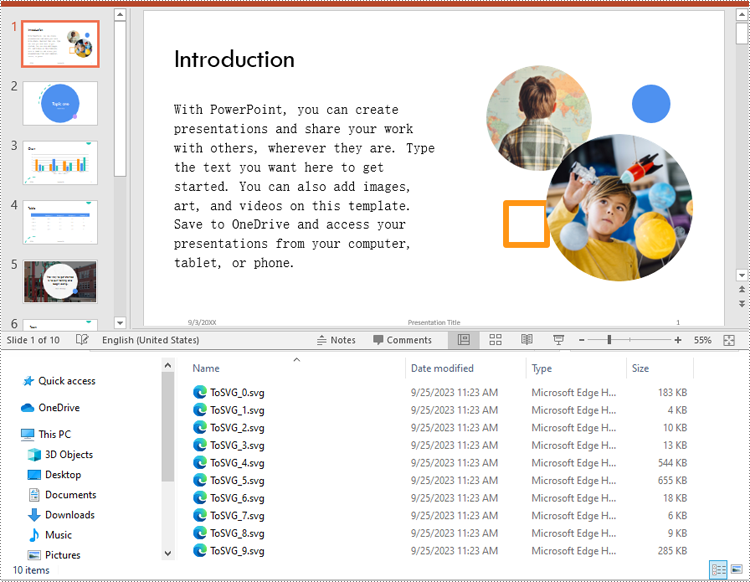Click the Introduction title text
Image resolution: width=750 pixels, height=582 pixels.
234,60
